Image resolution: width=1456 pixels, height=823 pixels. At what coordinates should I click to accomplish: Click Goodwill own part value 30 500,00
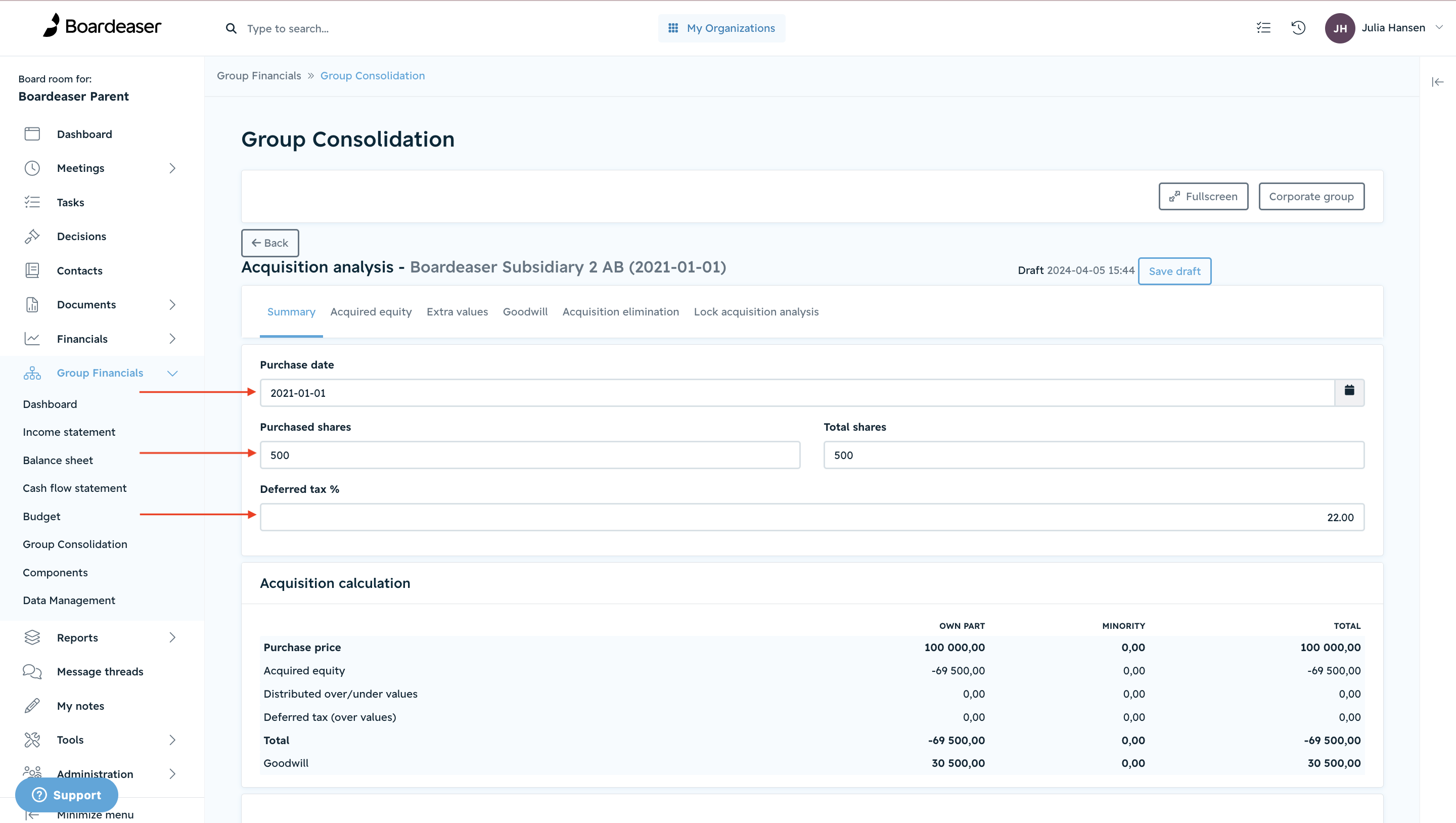(x=958, y=763)
